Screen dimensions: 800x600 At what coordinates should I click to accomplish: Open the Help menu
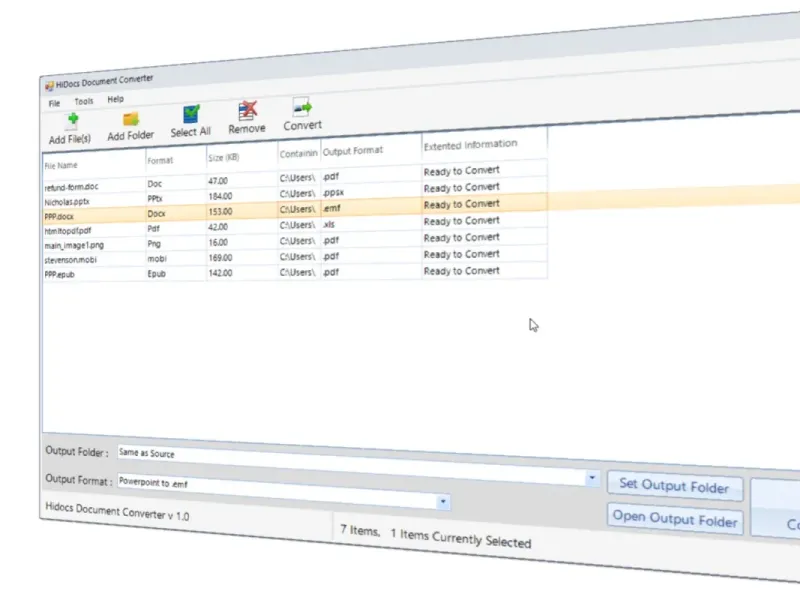[x=115, y=99]
